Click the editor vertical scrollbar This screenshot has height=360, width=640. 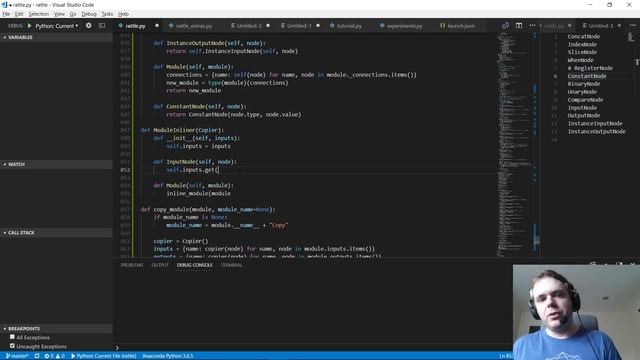[x=536, y=145]
